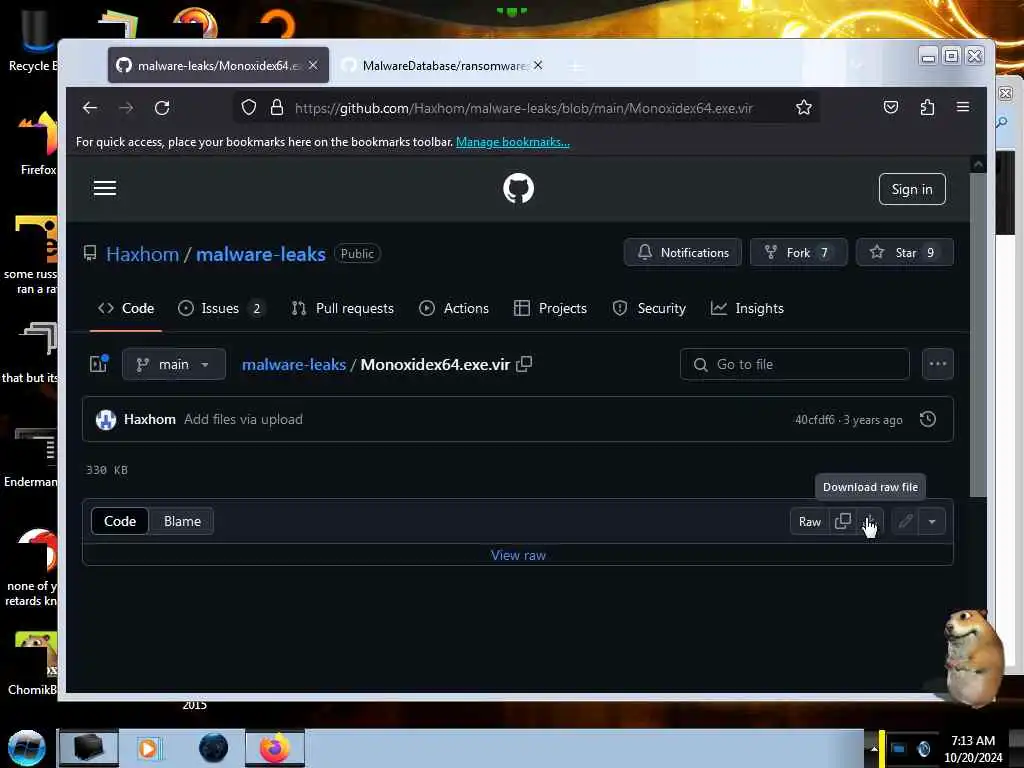Open the Projects tab

(x=551, y=308)
